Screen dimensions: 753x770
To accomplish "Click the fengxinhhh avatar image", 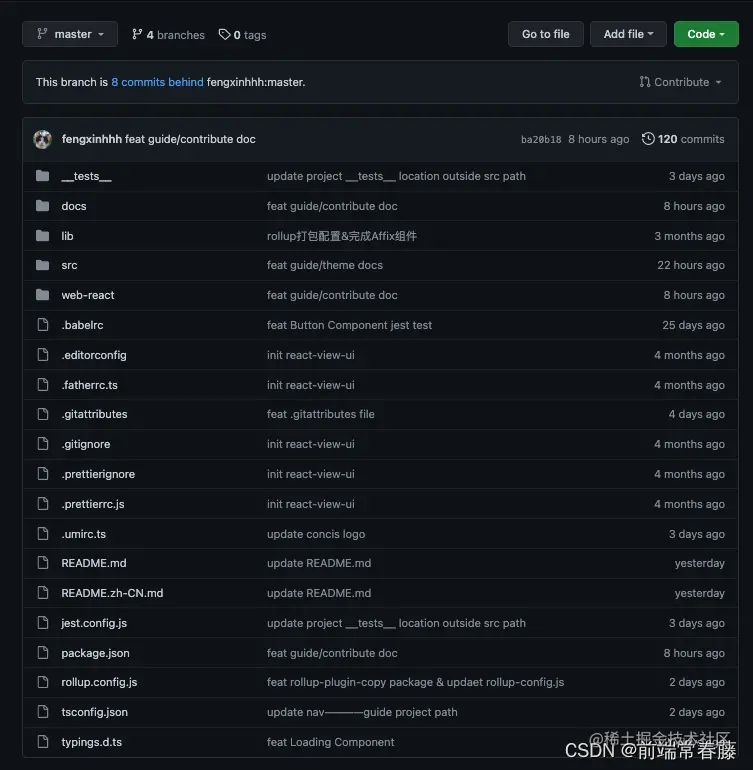I will tap(43, 139).
